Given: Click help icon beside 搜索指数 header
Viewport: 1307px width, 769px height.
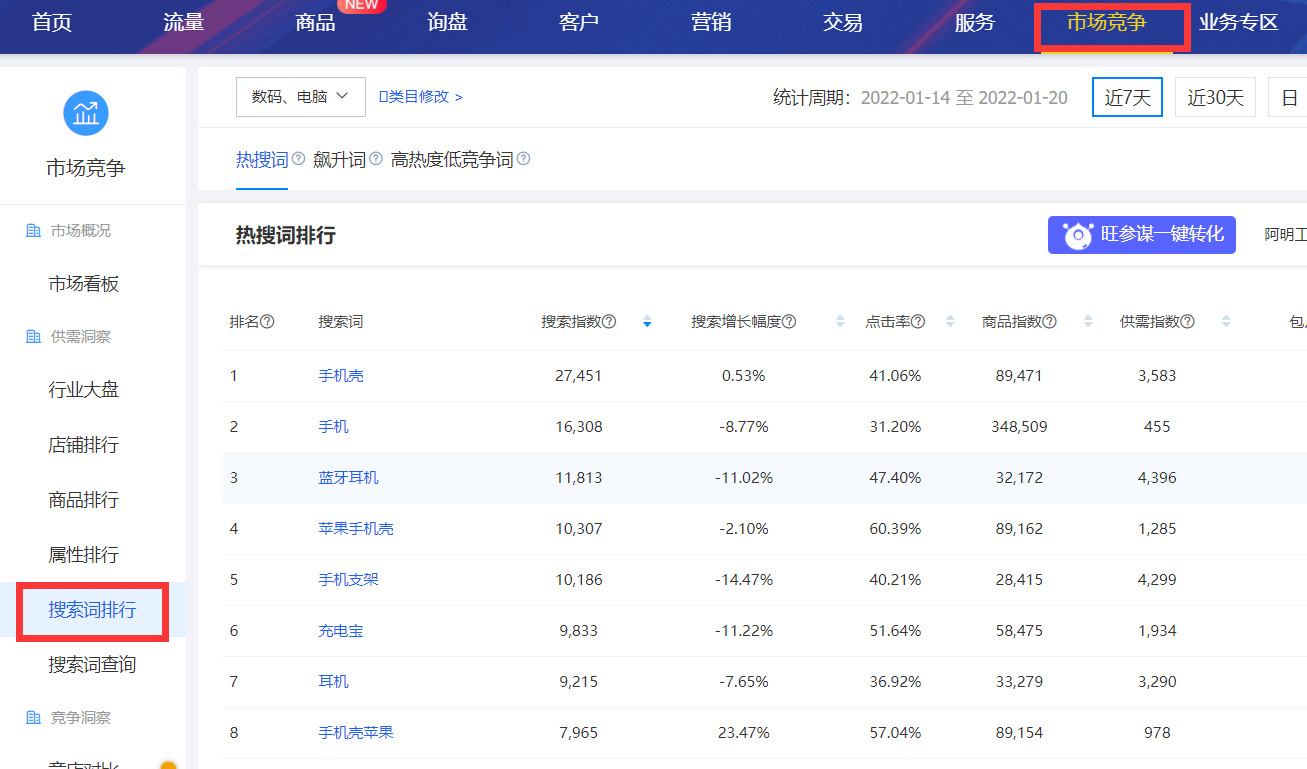Looking at the screenshot, I should [x=609, y=322].
